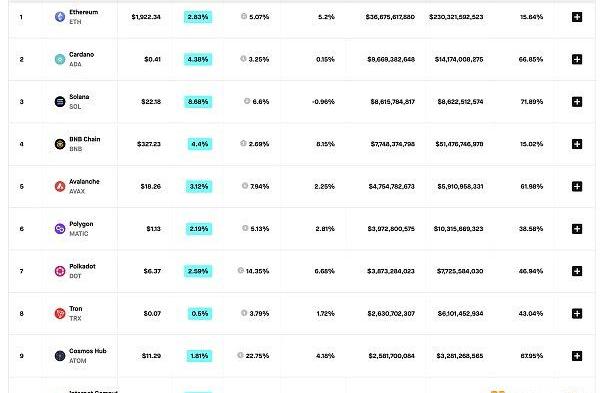Click the Avalanche AVAX logo icon
The height and width of the screenshot is (393, 600).
point(60,186)
